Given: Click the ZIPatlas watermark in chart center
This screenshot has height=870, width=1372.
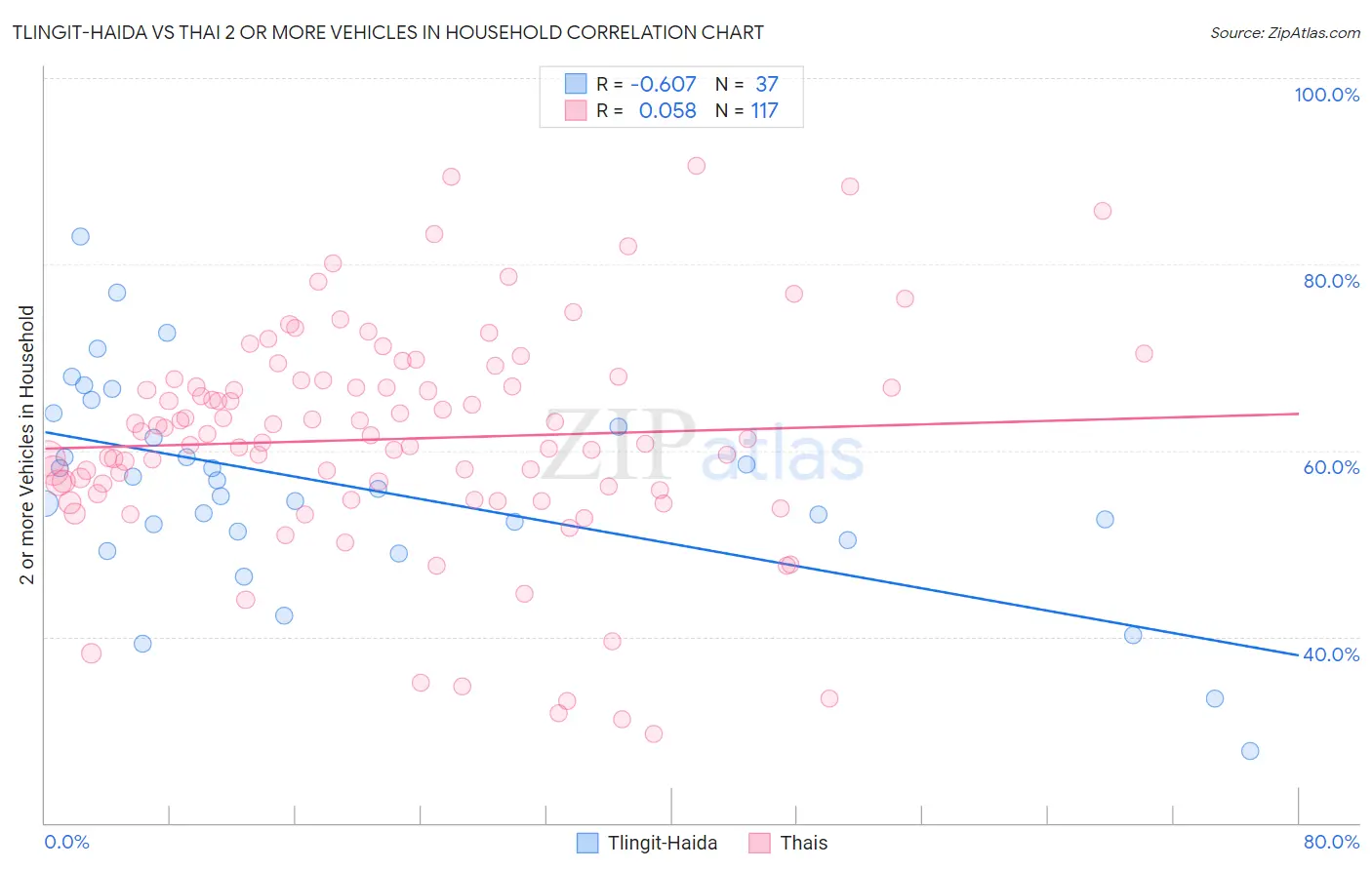Looking at the screenshot, I should click(703, 447).
